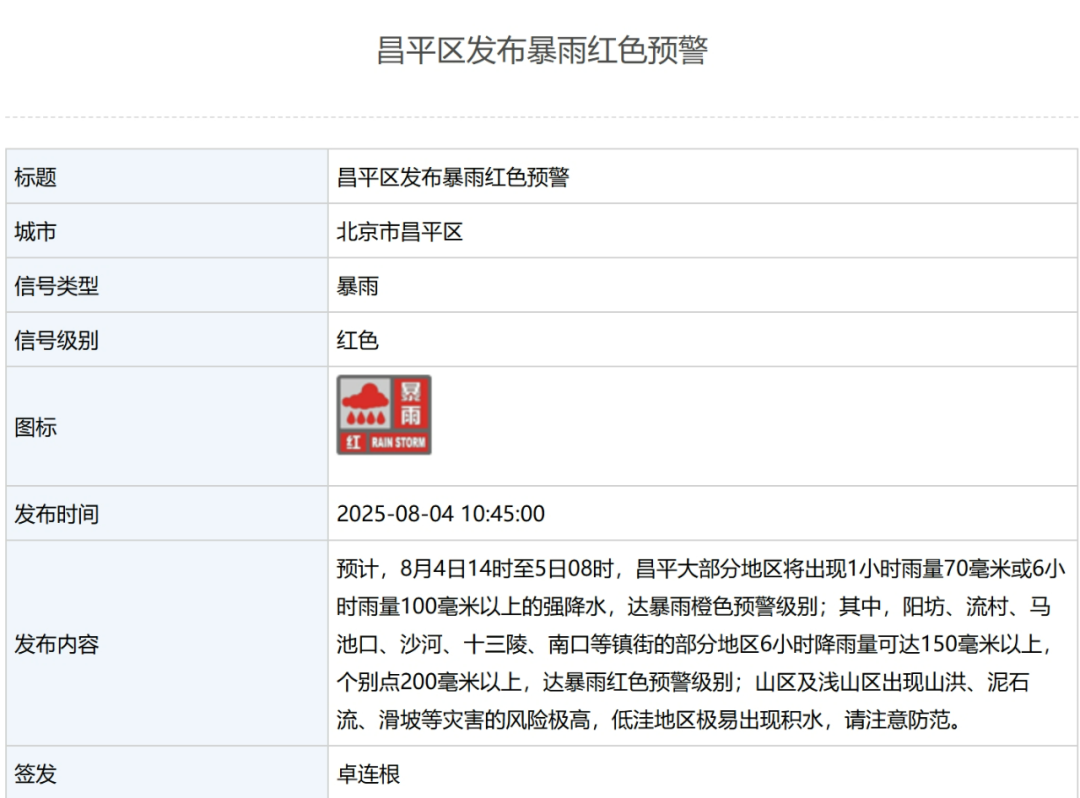Select the timestamp 2025-08-04 10:45:00
Image resolution: width=1080 pixels, height=798 pixels.
click(x=441, y=514)
